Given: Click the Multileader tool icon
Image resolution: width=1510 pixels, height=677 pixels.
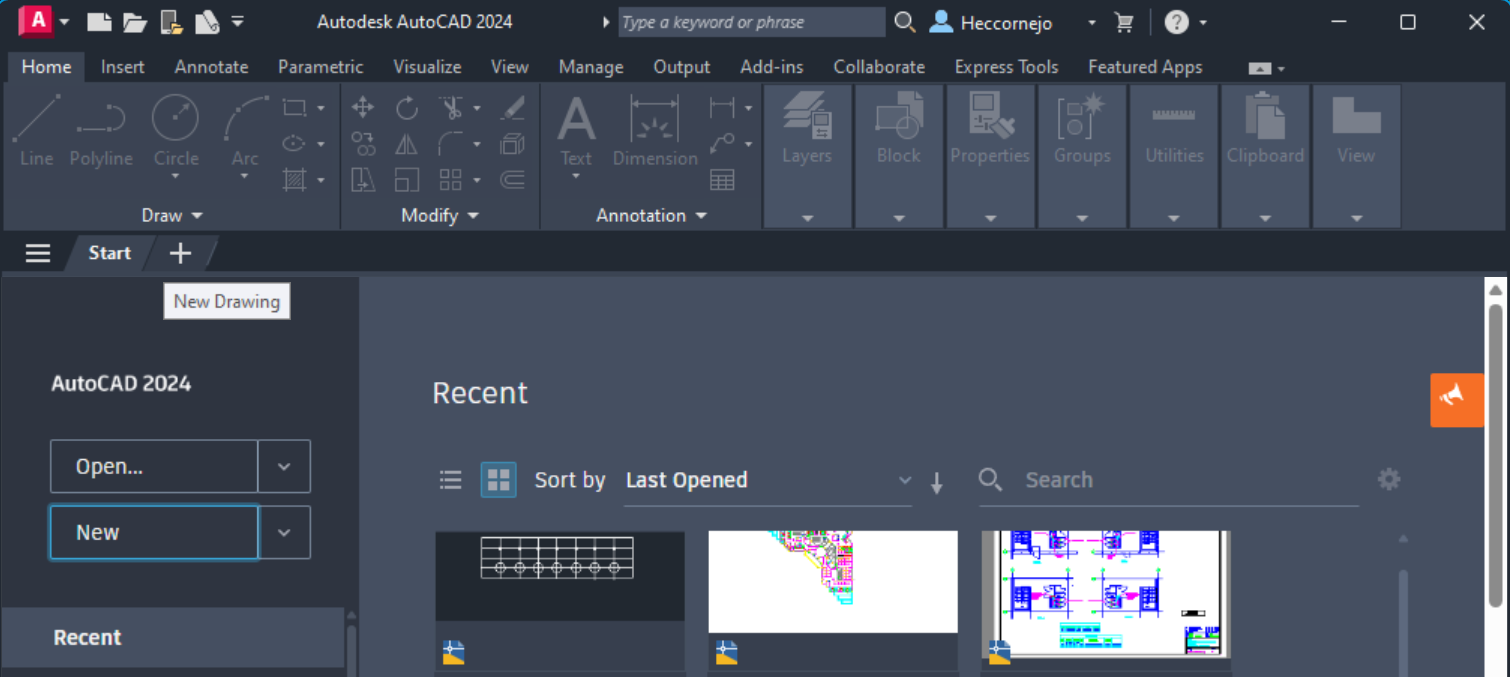Looking at the screenshot, I should (x=722, y=144).
